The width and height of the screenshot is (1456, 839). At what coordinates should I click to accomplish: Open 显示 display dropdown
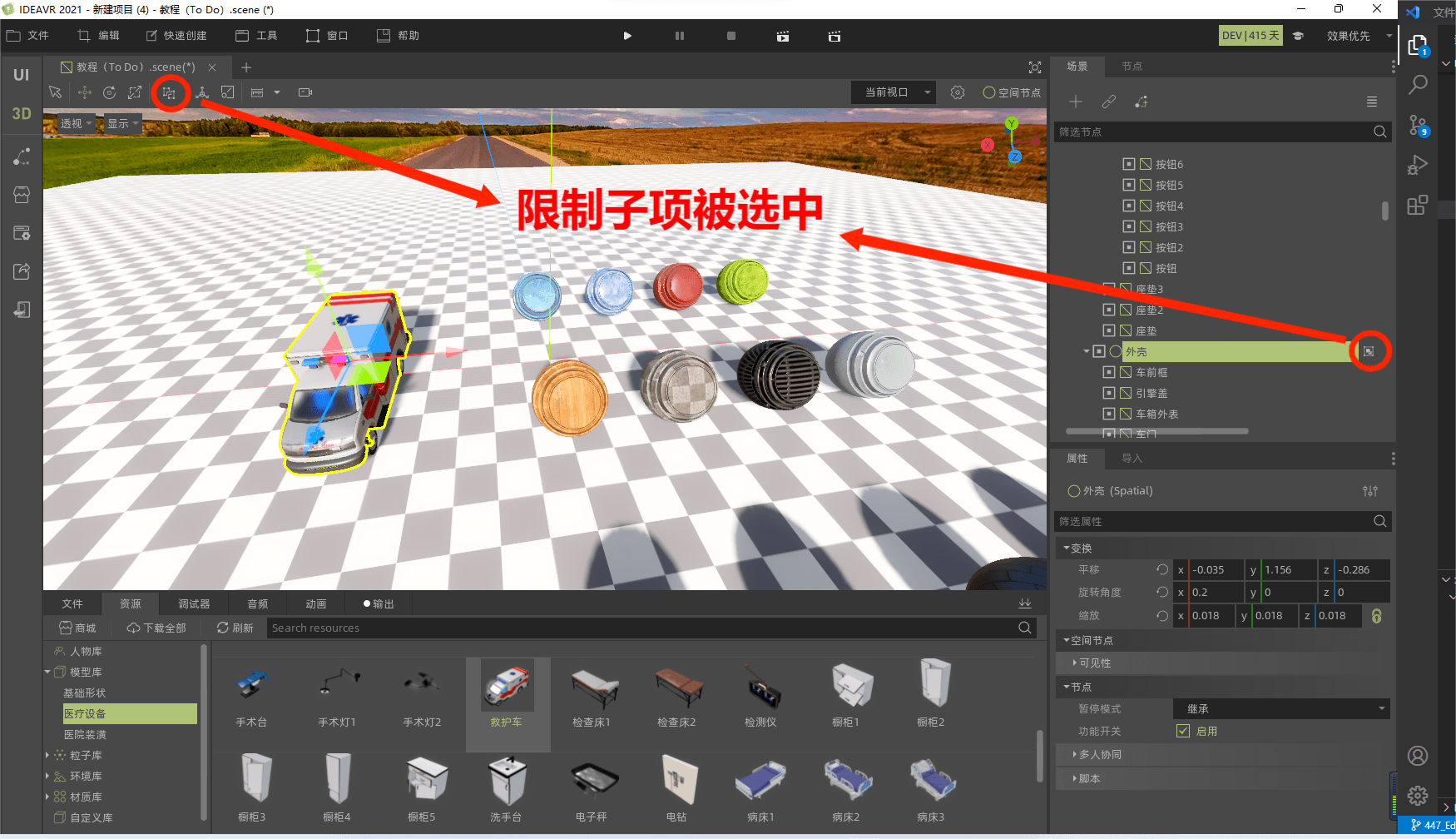[x=122, y=123]
